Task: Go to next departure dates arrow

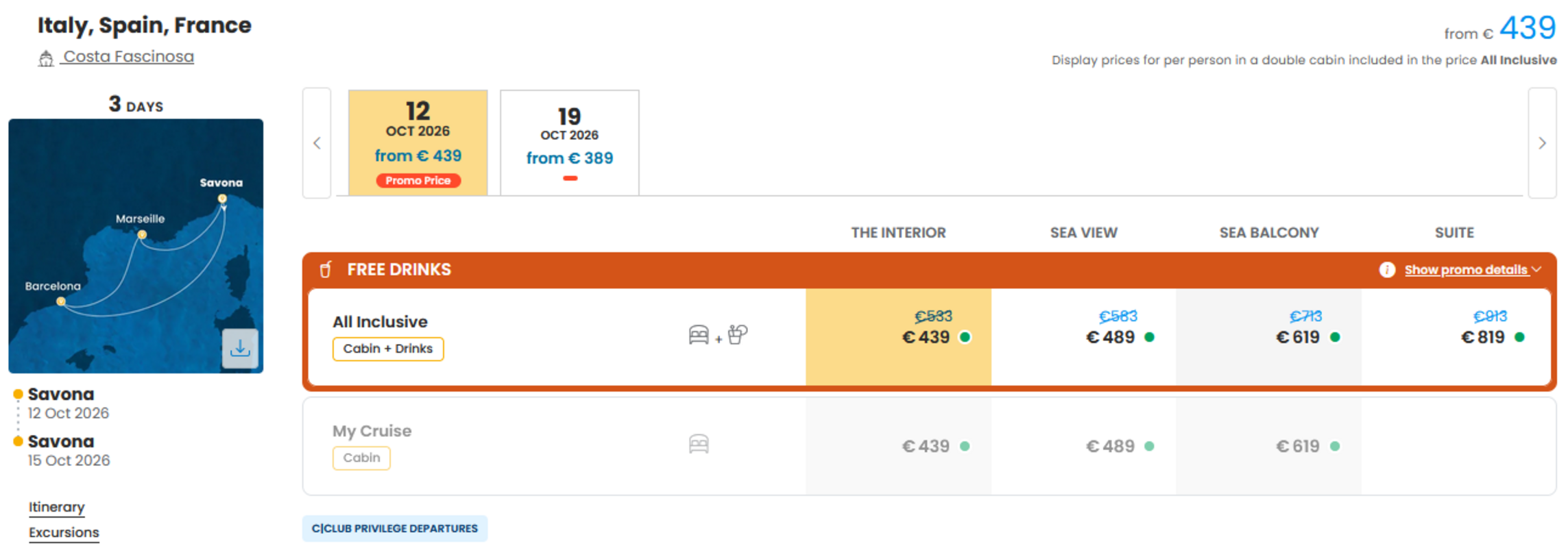Action: pos(1542,143)
